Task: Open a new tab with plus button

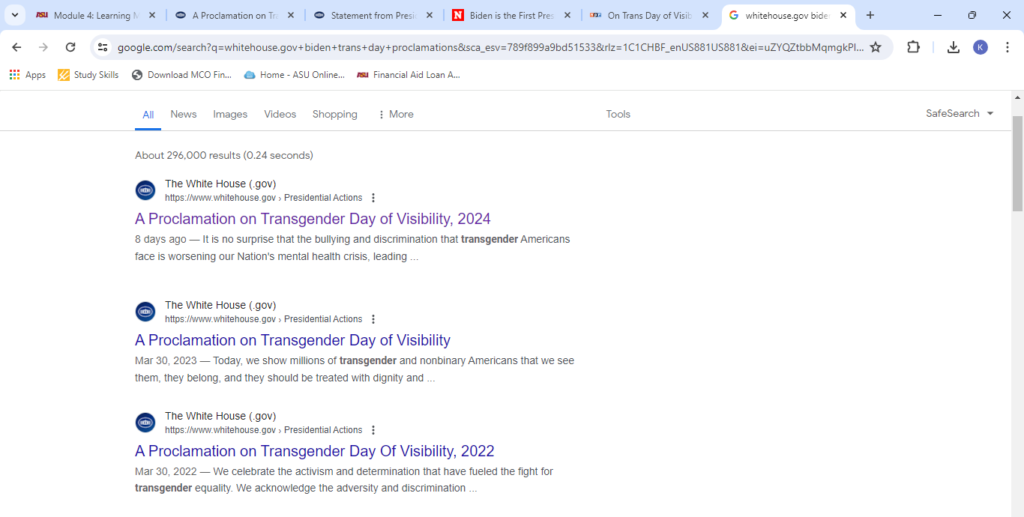Action: click(x=870, y=15)
